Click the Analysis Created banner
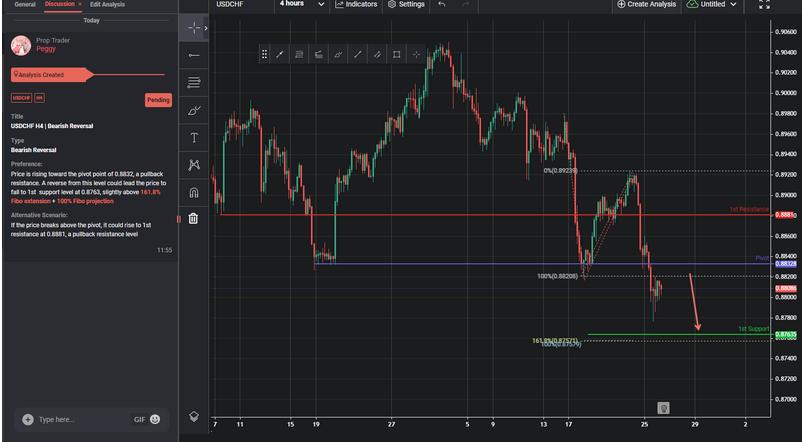This screenshot has height=442, width=802. coord(53,75)
